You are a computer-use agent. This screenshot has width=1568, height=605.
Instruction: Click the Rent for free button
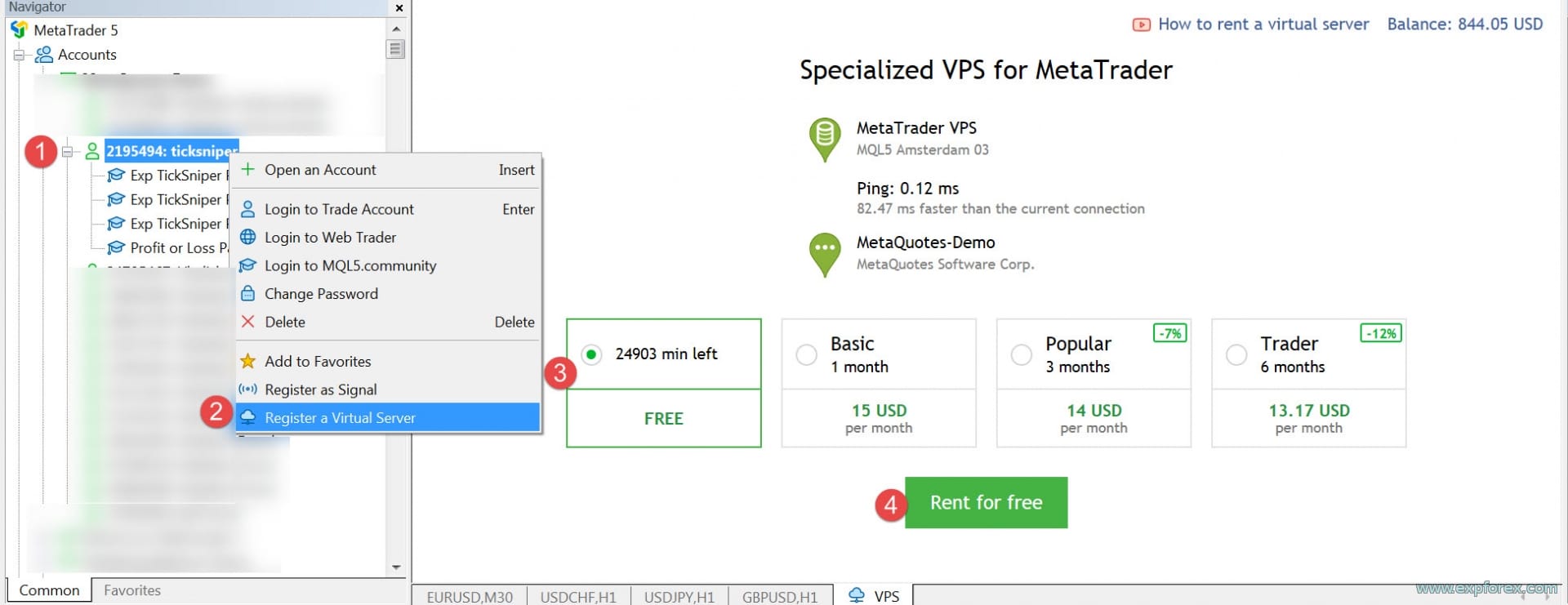[986, 502]
